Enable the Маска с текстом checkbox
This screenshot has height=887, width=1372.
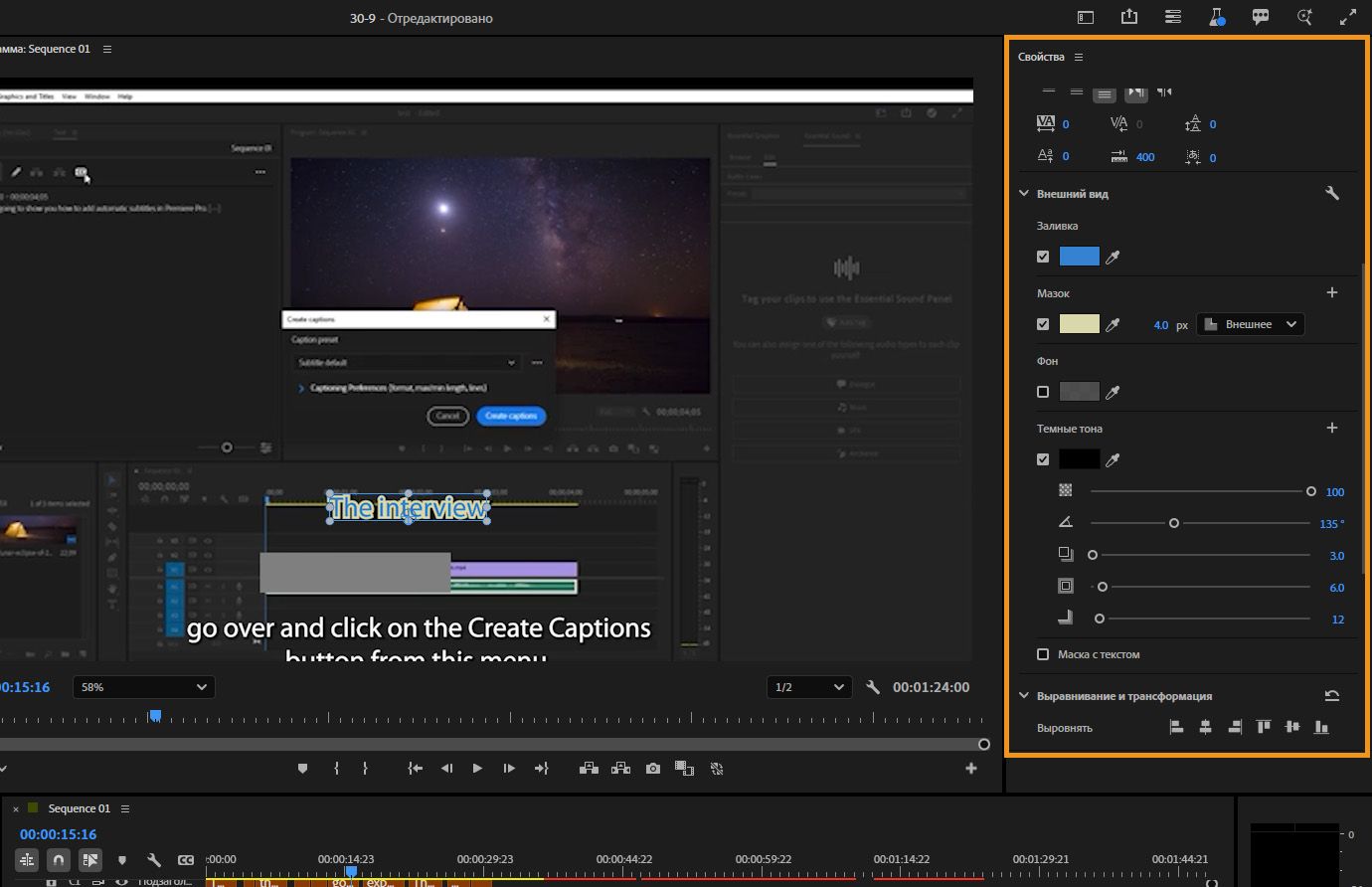[1043, 654]
